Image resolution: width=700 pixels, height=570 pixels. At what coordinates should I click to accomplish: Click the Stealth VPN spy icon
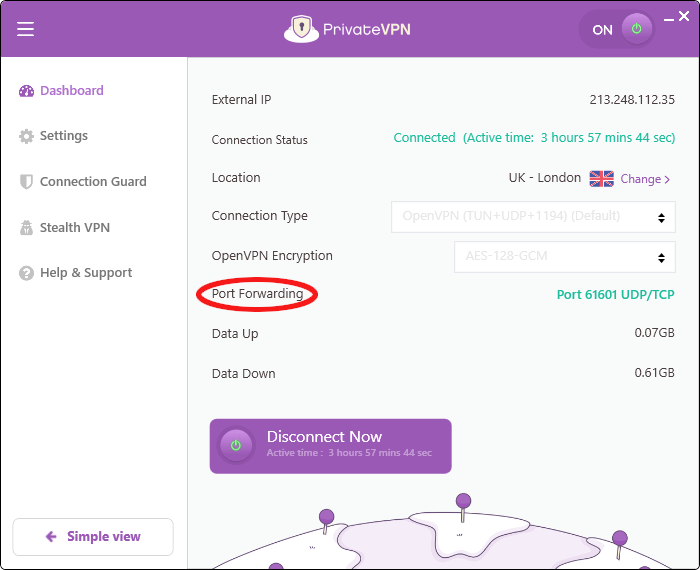(26, 228)
